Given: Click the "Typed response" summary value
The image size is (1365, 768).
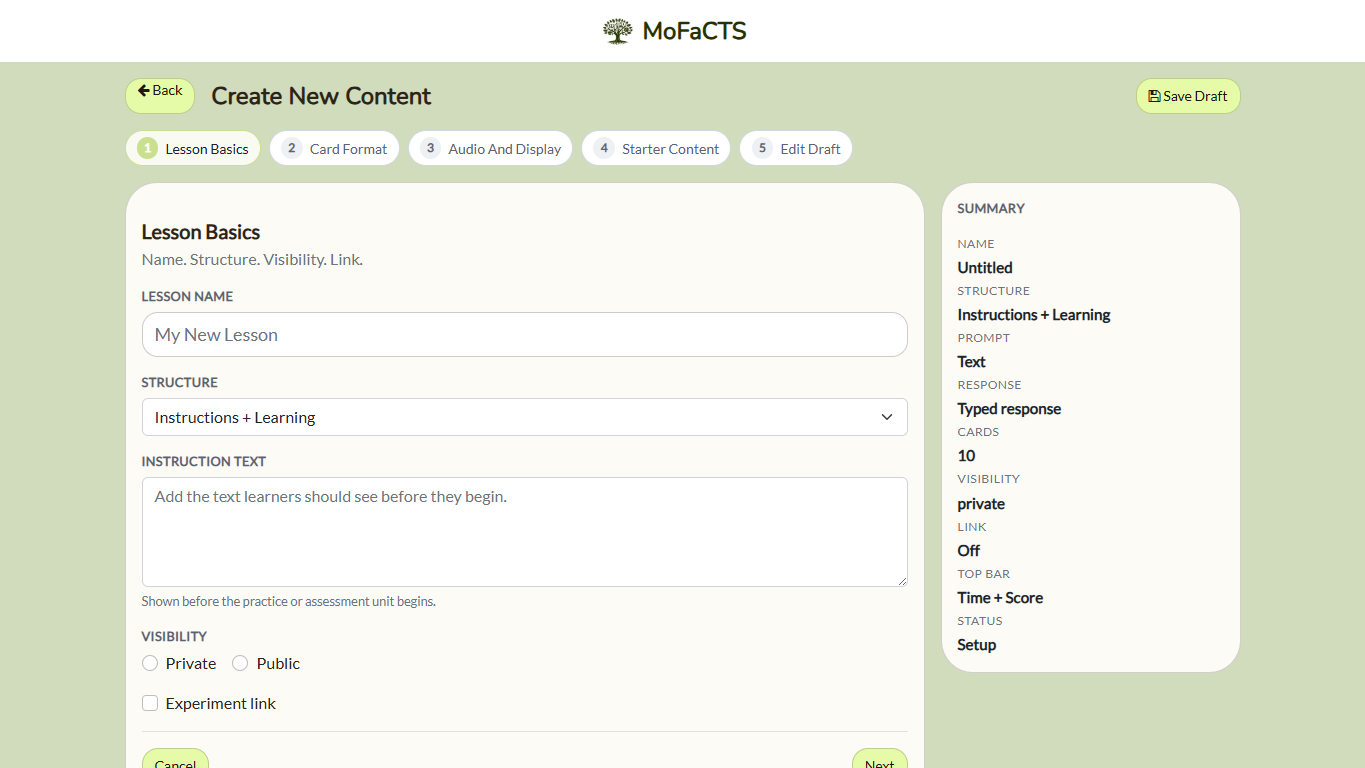Looking at the screenshot, I should point(1009,409).
